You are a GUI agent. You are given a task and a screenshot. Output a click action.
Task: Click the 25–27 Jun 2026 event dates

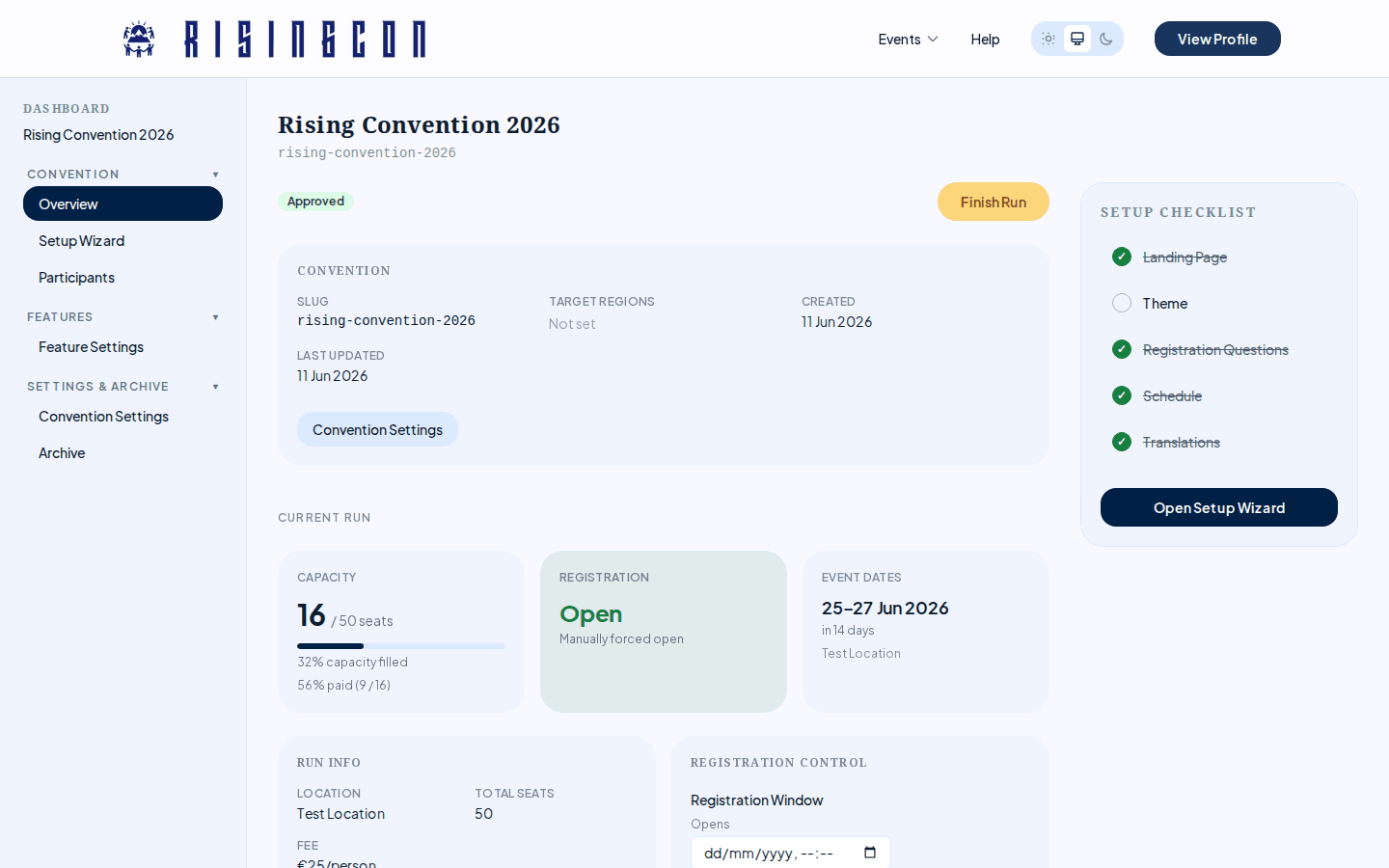click(885, 608)
